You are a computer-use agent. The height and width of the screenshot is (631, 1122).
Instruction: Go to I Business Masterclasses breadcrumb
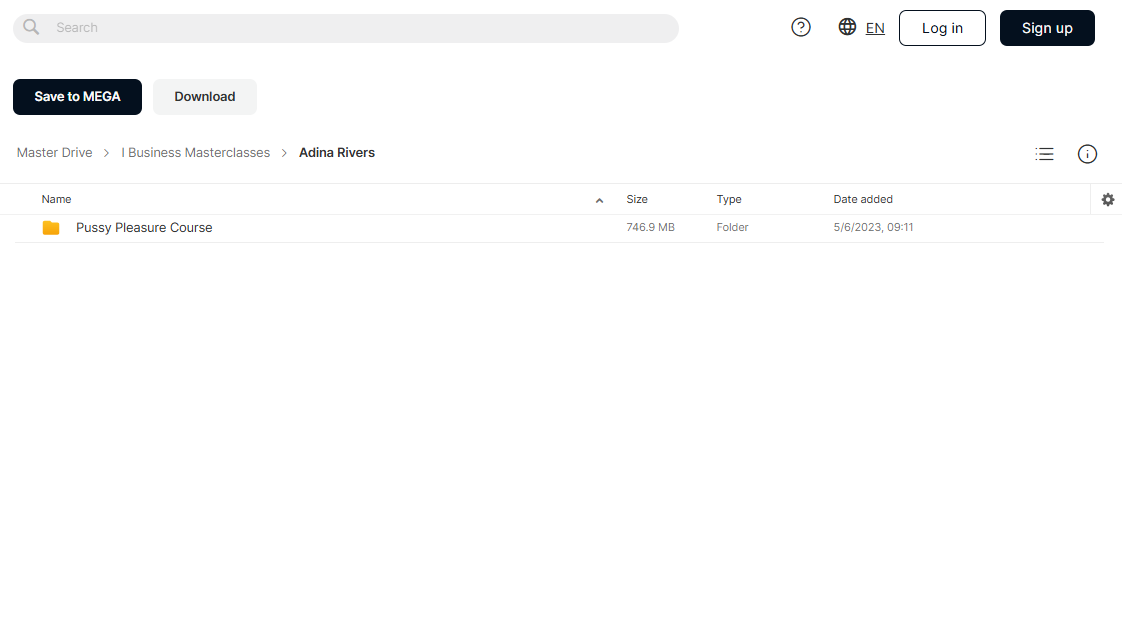point(195,152)
